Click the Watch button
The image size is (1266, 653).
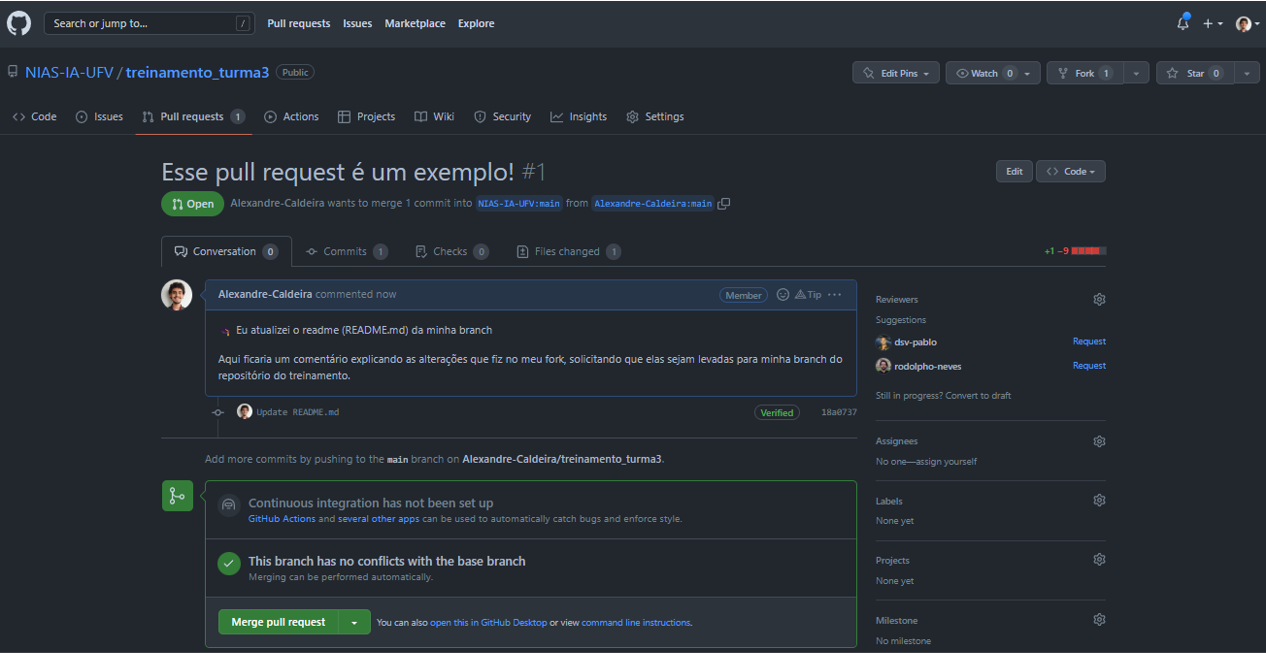[993, 73]
